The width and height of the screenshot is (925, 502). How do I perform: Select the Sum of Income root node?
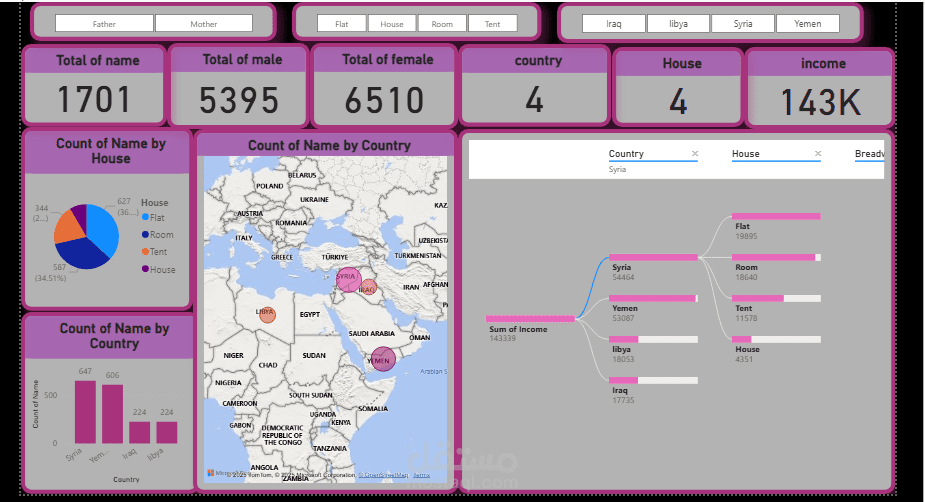530,319
